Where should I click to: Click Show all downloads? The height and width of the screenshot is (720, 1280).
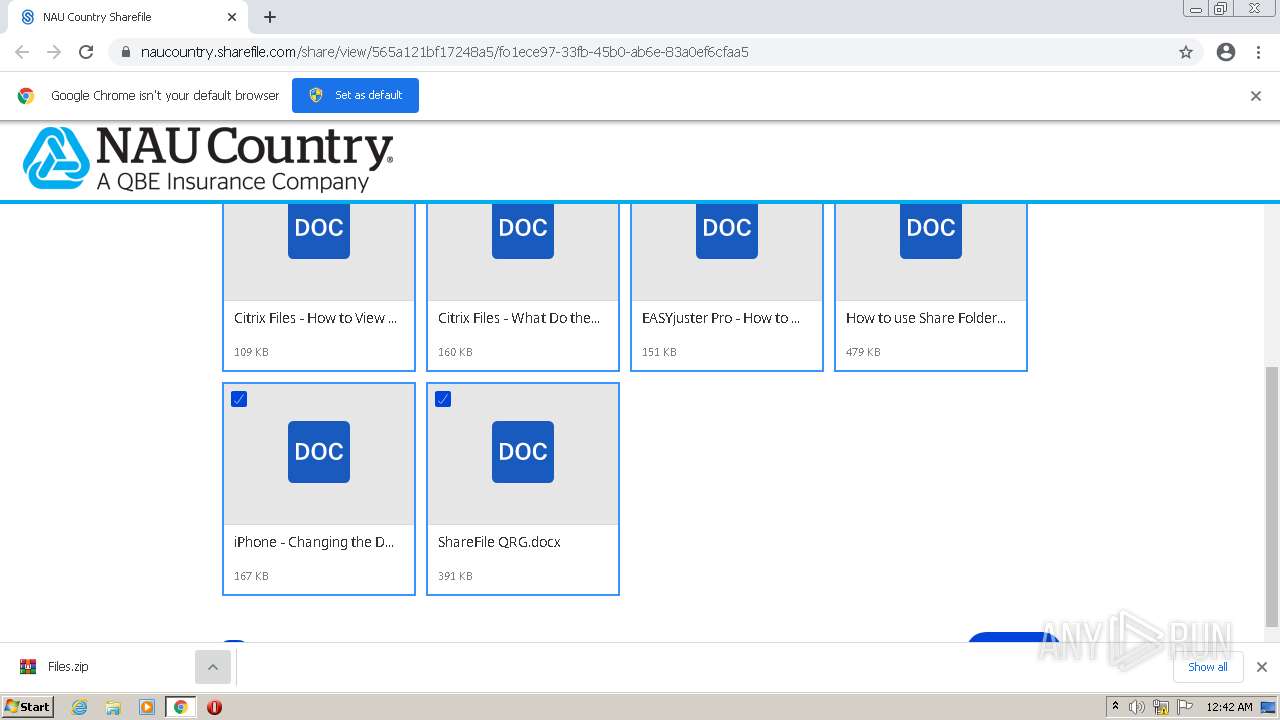1208,667
